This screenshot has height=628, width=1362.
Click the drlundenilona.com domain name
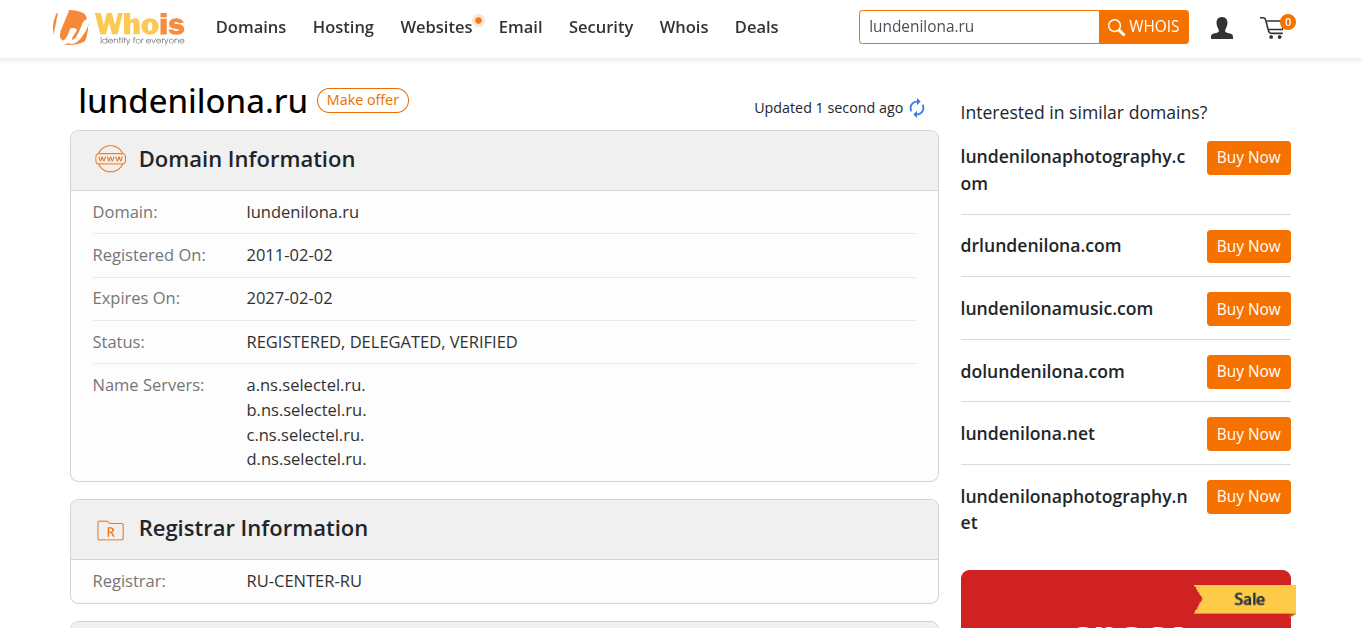[1041, 246]
